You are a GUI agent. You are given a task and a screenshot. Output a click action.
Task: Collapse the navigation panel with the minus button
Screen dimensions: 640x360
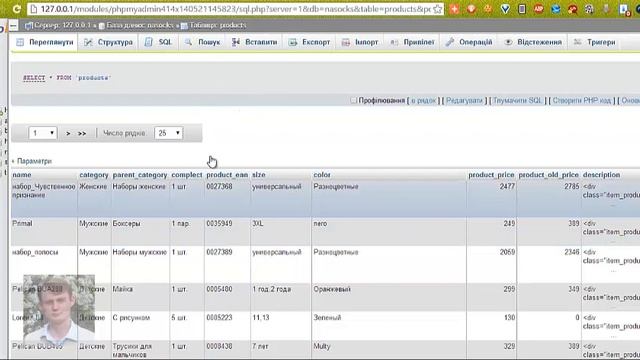pyautogui.click(x=13, y=26)
